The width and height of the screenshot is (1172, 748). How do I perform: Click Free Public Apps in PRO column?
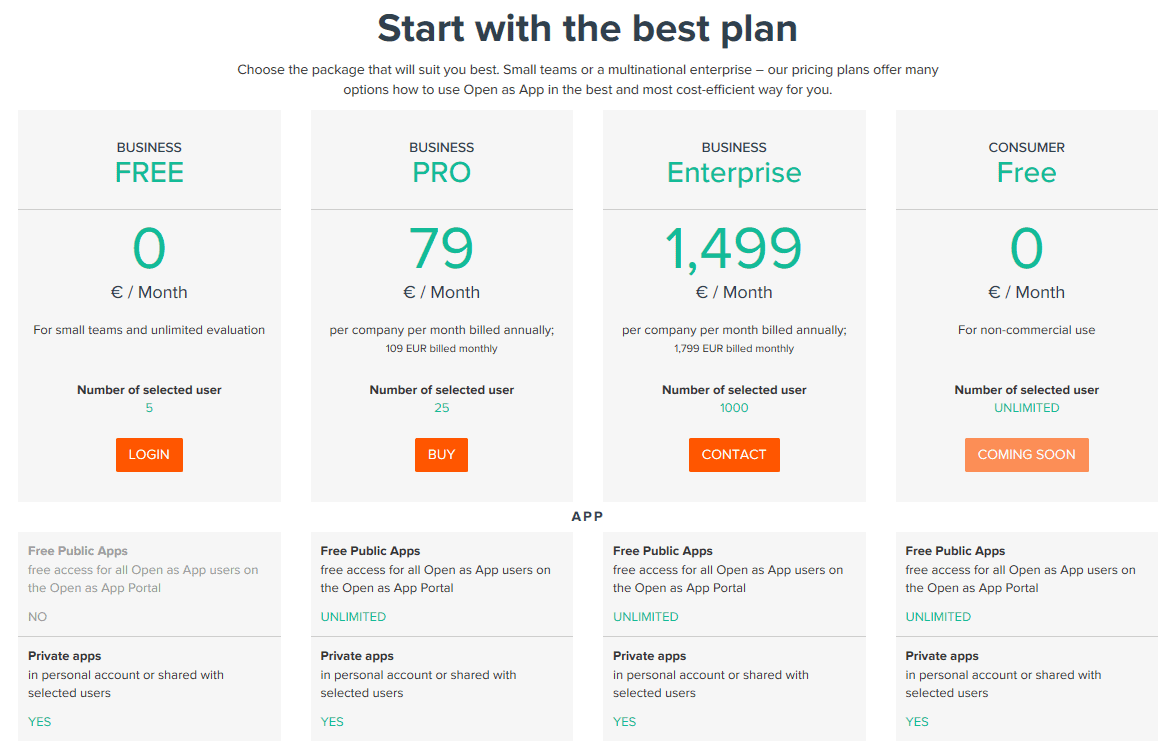pyautogui.click(x=370, y=551)
